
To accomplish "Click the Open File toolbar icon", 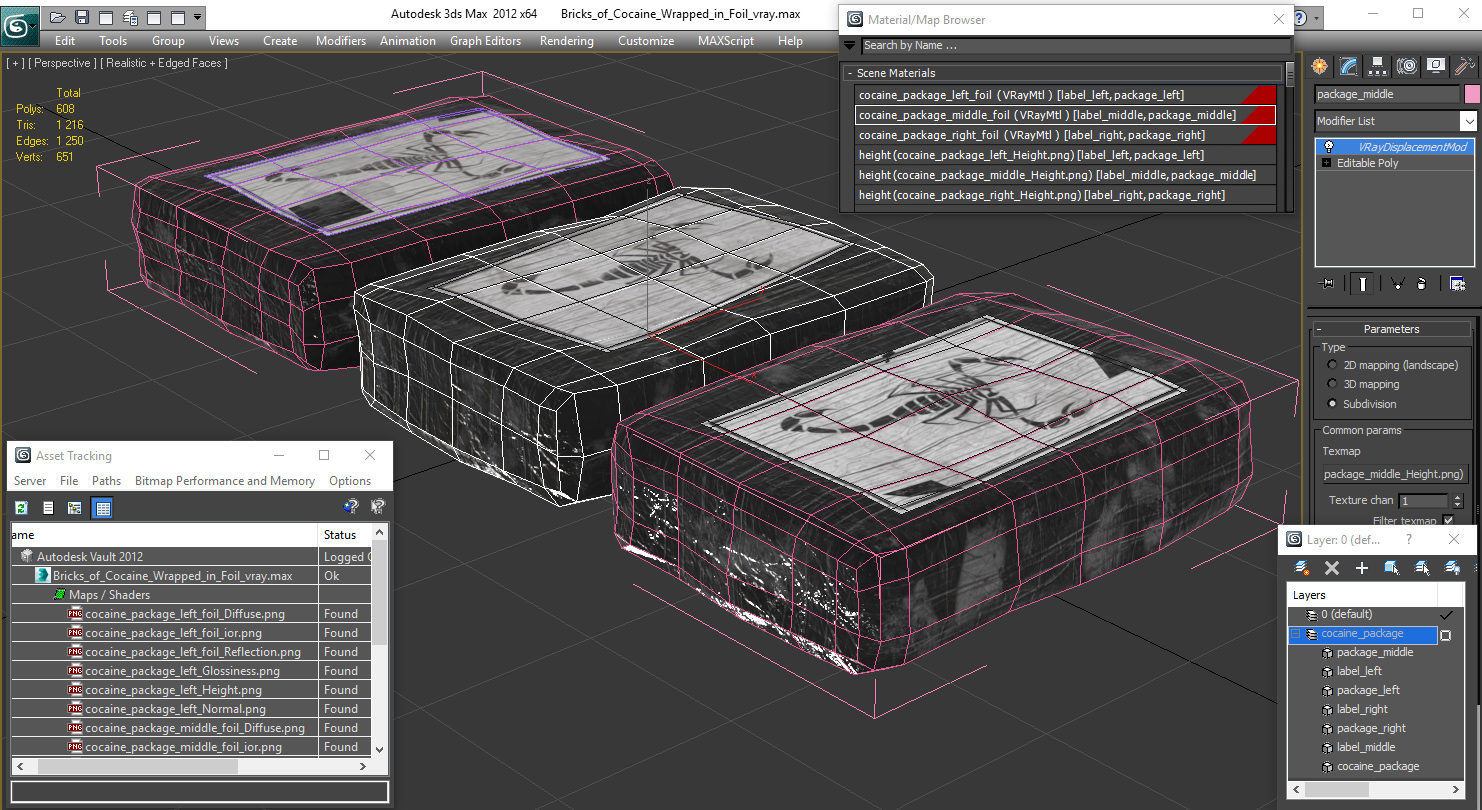I will [58, 17].
